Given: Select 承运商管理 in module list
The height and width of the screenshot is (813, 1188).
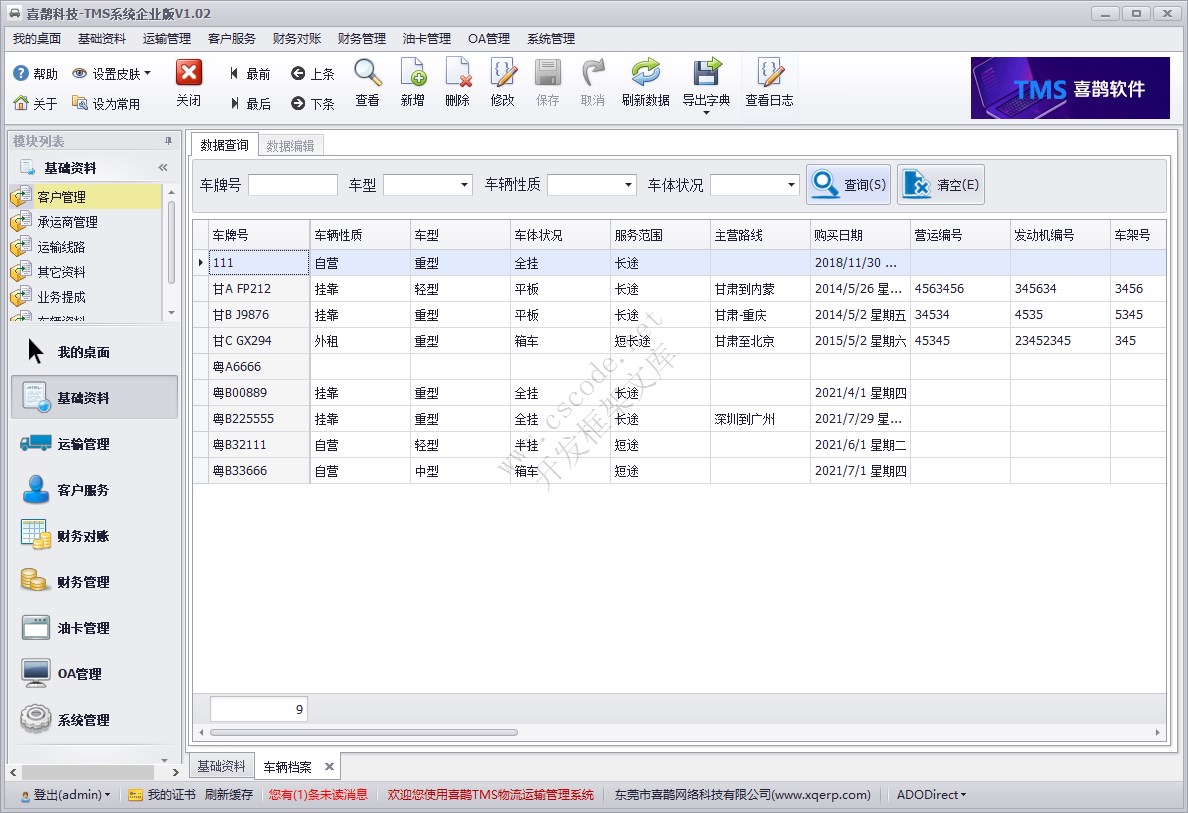Looking at the screenshot, I should 86,222.
